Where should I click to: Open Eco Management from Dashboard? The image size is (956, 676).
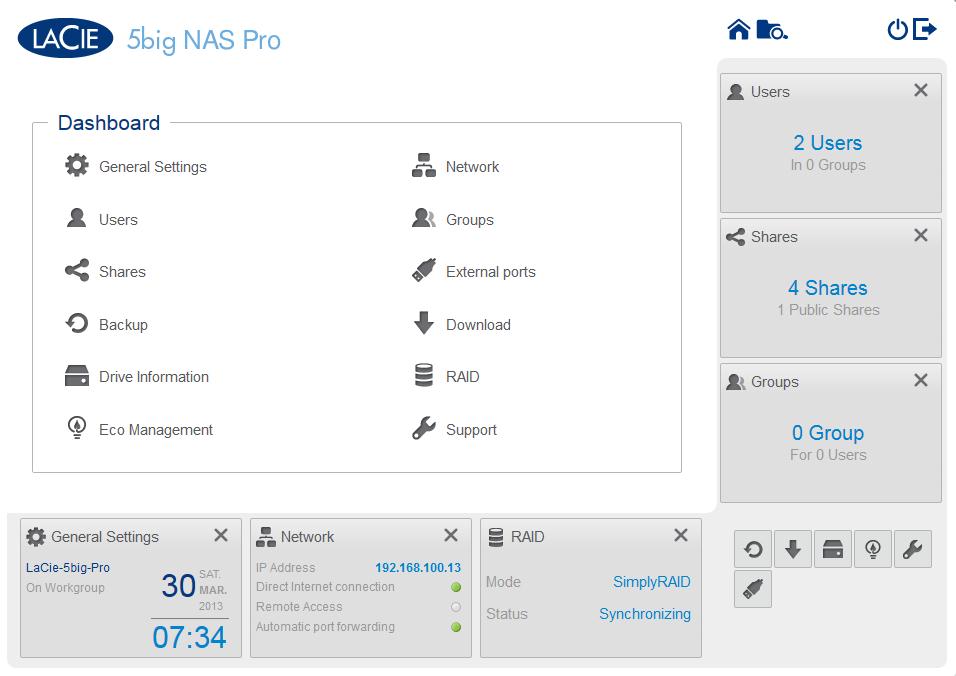156,430
